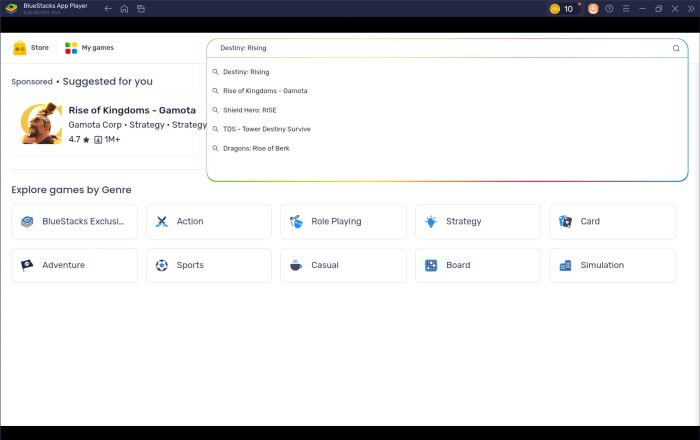Click the soccer ball Sports icon
This screenshot has width=700, height=440.
tap(162, 266)
